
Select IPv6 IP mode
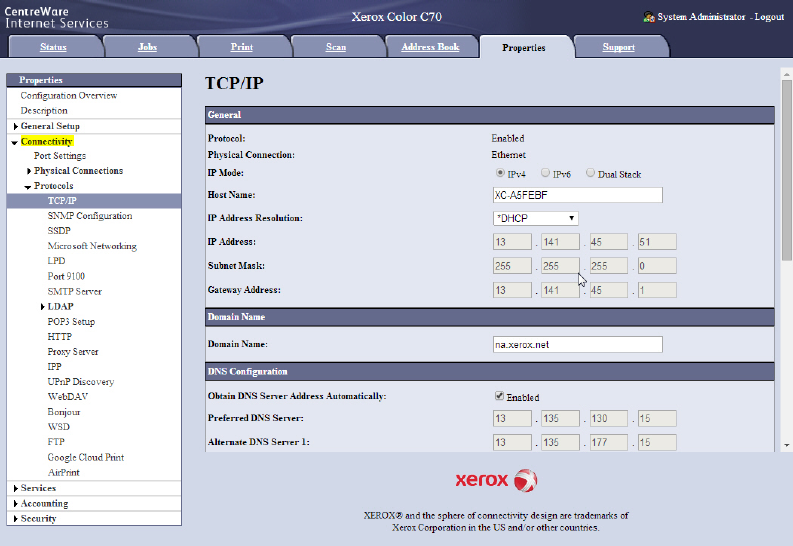[545, 173]
